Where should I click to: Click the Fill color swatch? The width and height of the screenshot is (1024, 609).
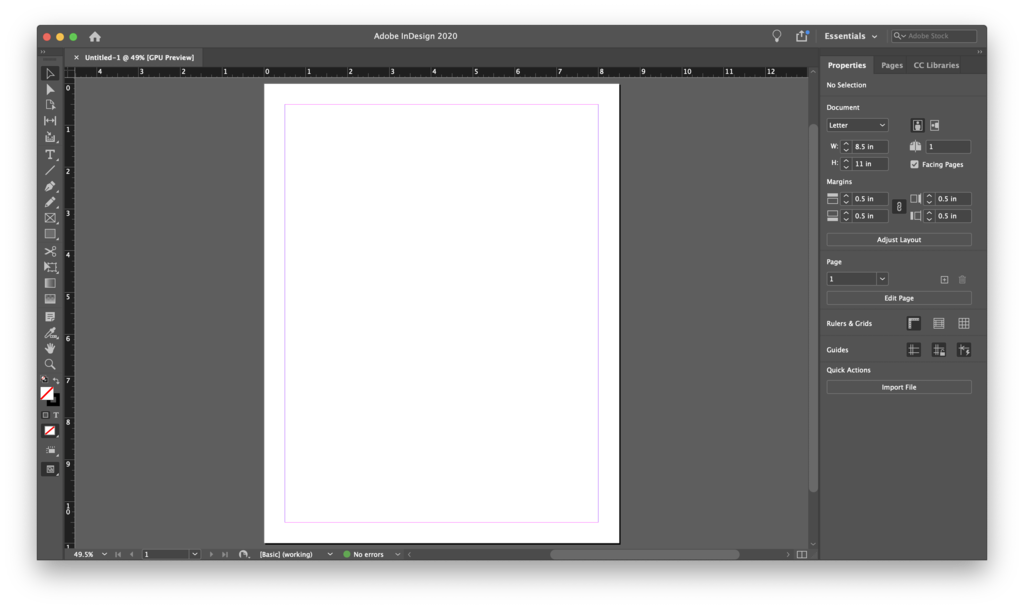tap(47, 393)
